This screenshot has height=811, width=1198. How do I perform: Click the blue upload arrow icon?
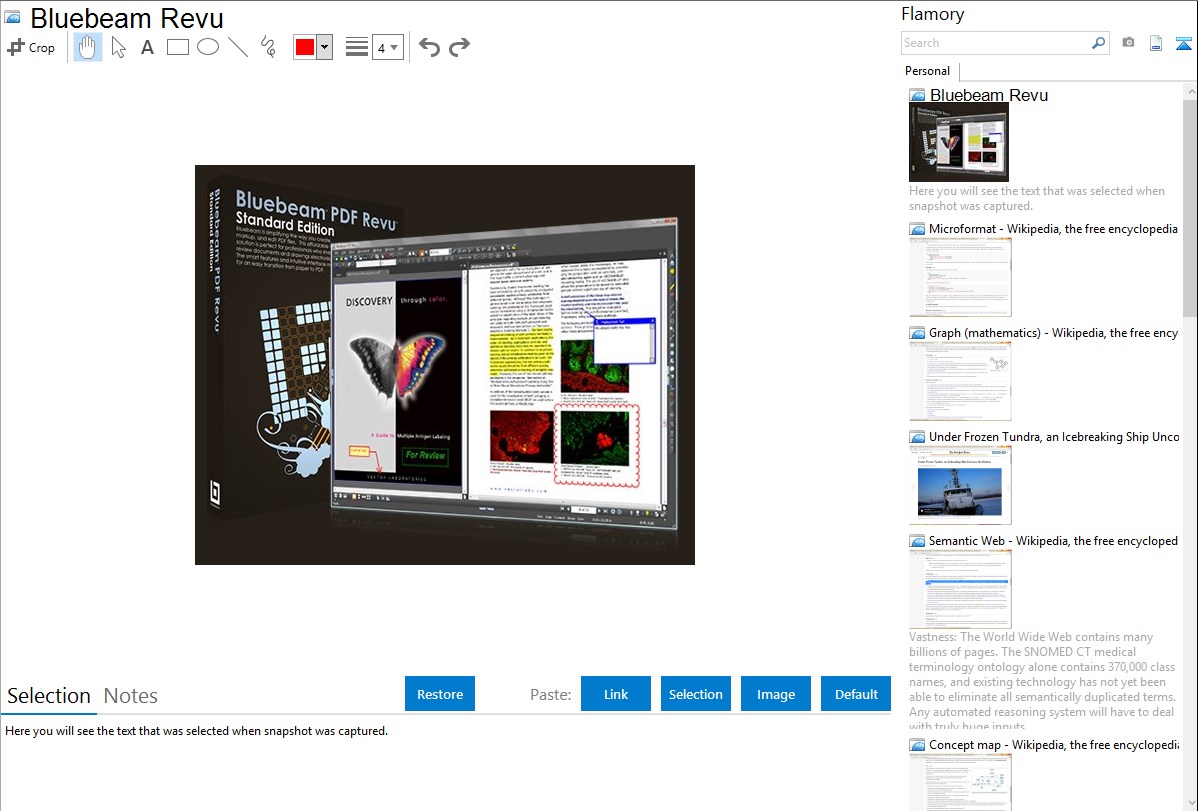[x=1183, y=44]
